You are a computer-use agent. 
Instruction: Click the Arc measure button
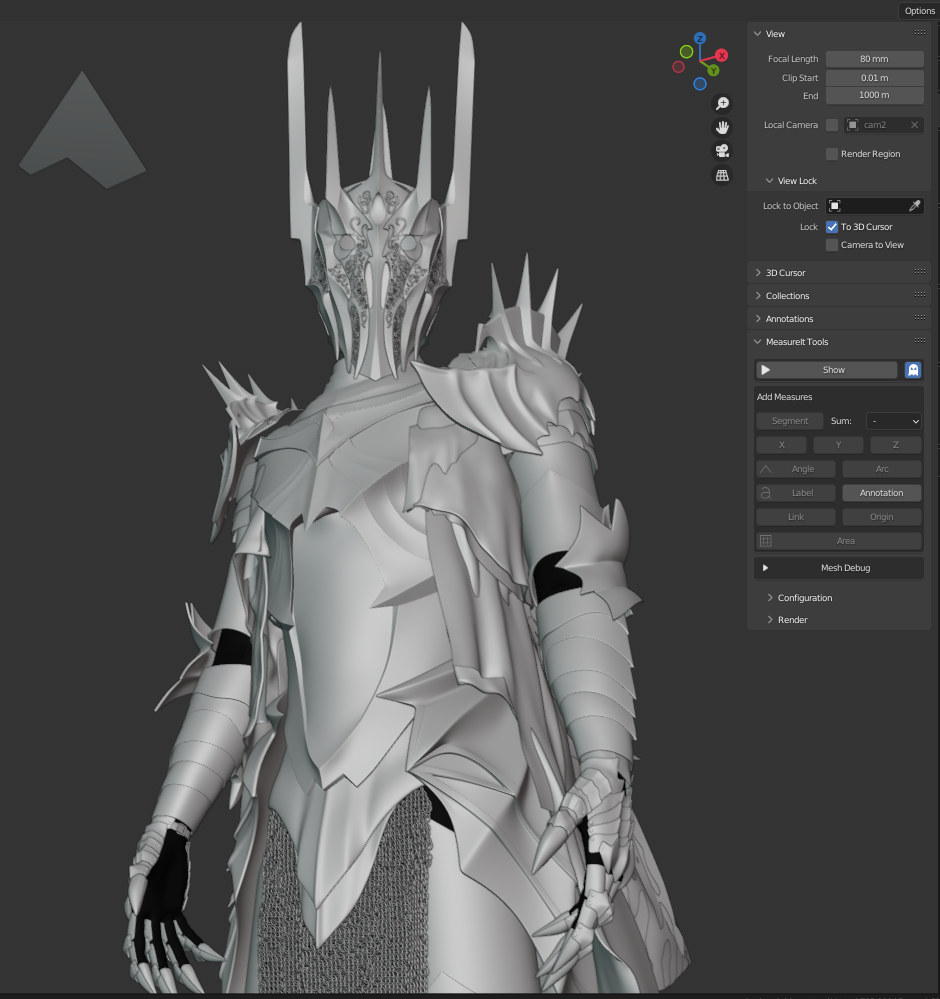[881, 469]
